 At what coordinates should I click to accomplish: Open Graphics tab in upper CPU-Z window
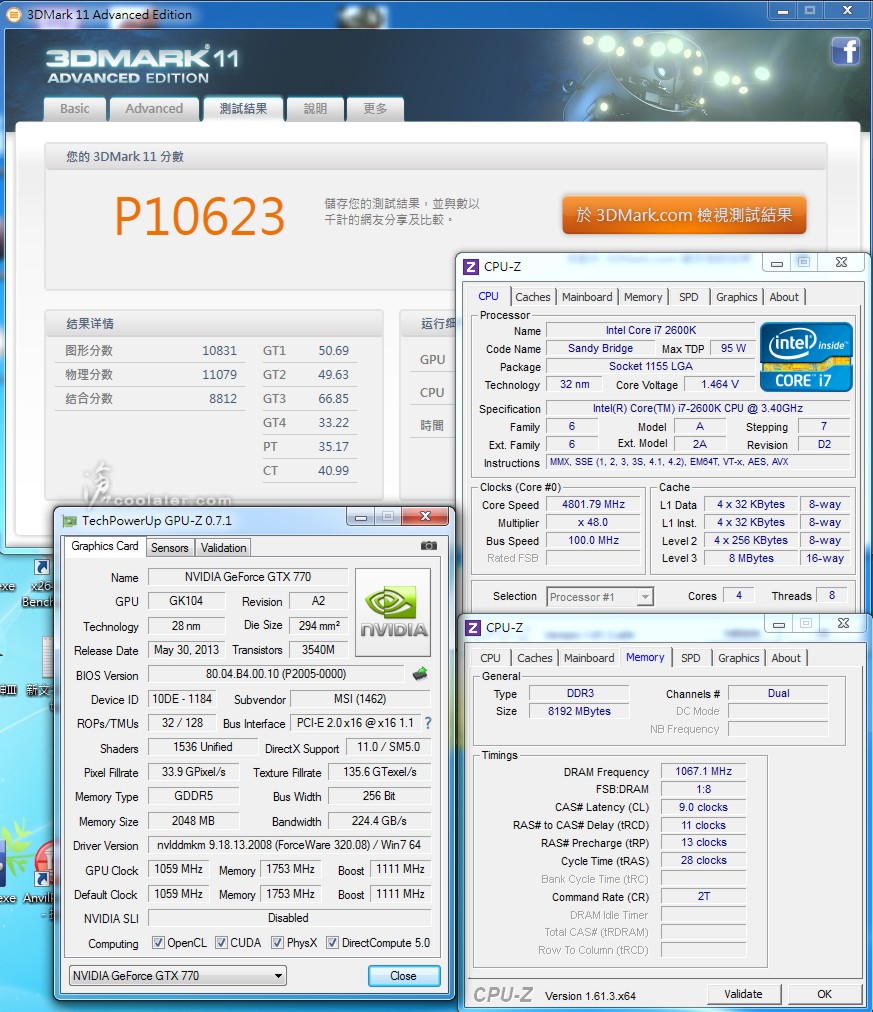(737, 297)
